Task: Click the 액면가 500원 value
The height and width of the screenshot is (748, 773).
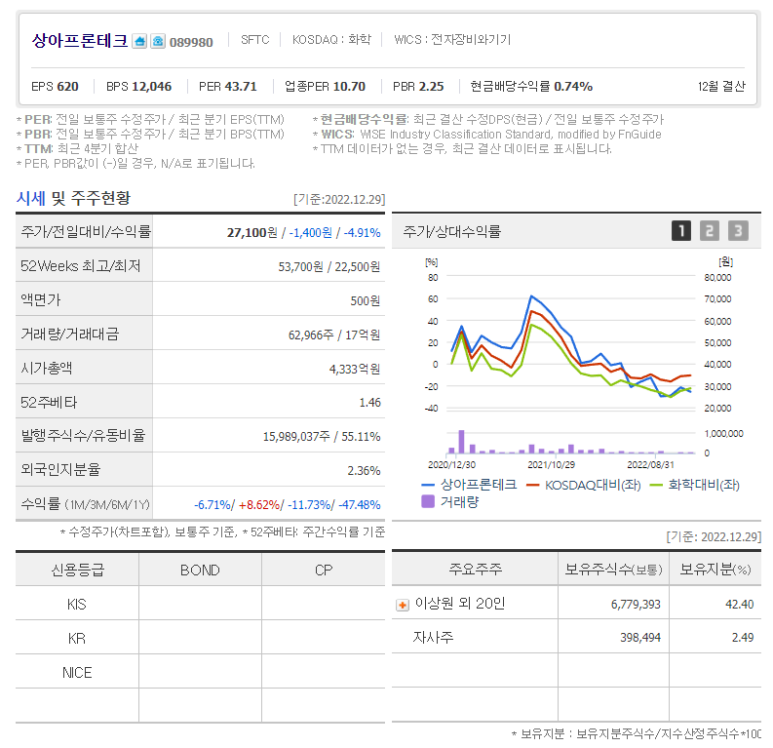Action: 365,301
